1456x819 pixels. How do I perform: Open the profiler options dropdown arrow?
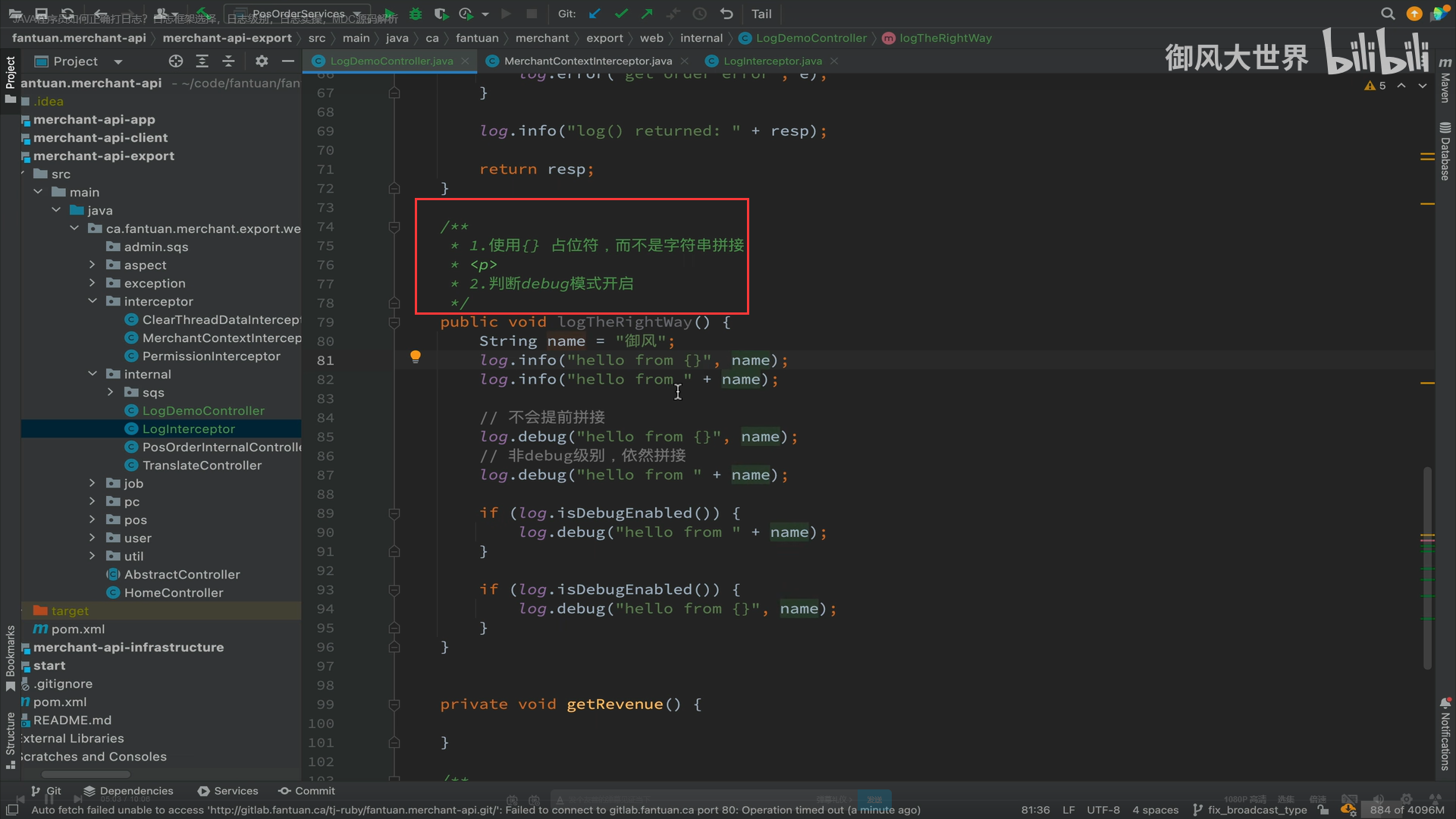(485, 14)
